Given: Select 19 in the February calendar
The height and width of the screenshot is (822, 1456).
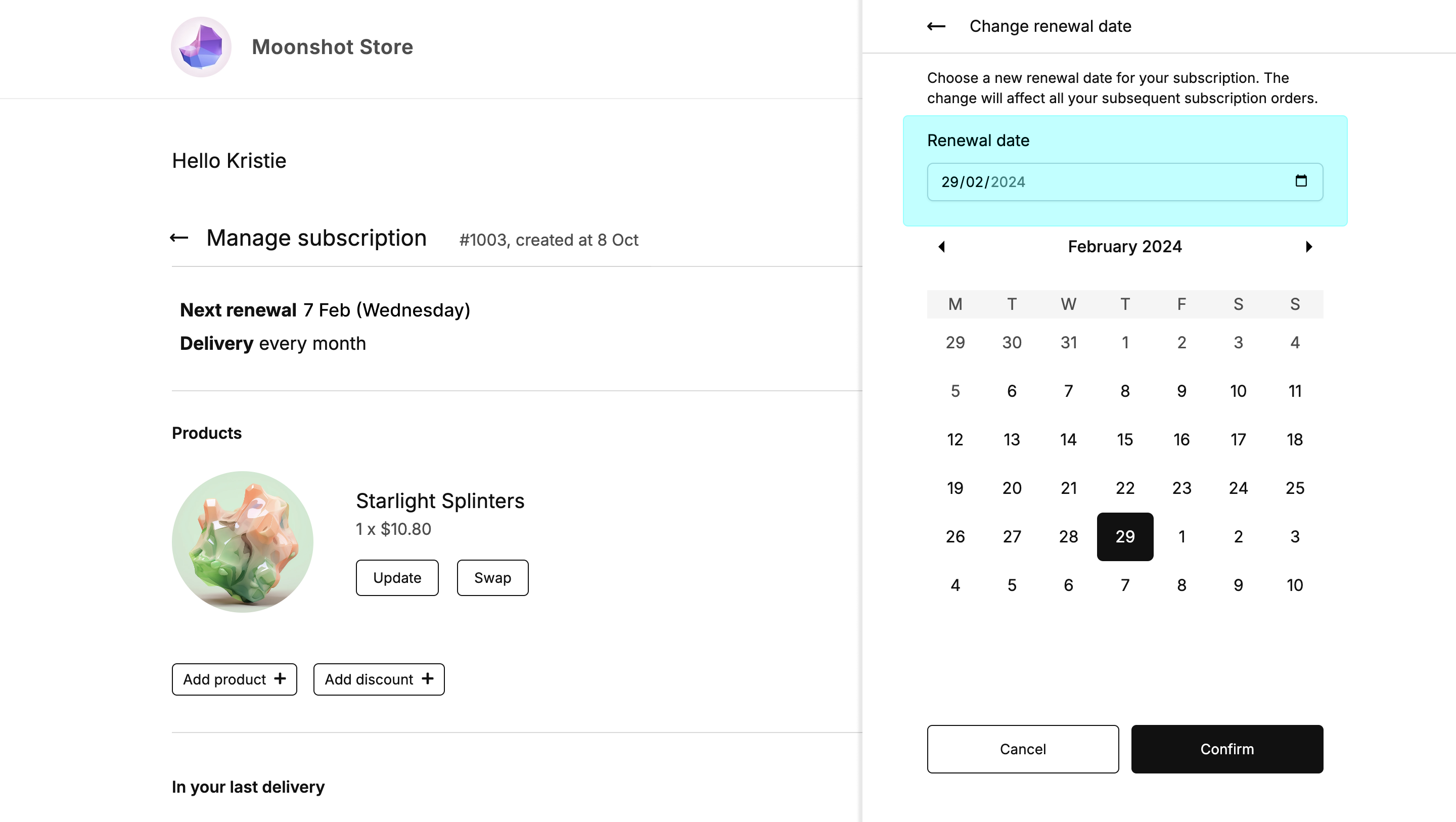Looking at the screenshot, I should [x=955, y=488].
